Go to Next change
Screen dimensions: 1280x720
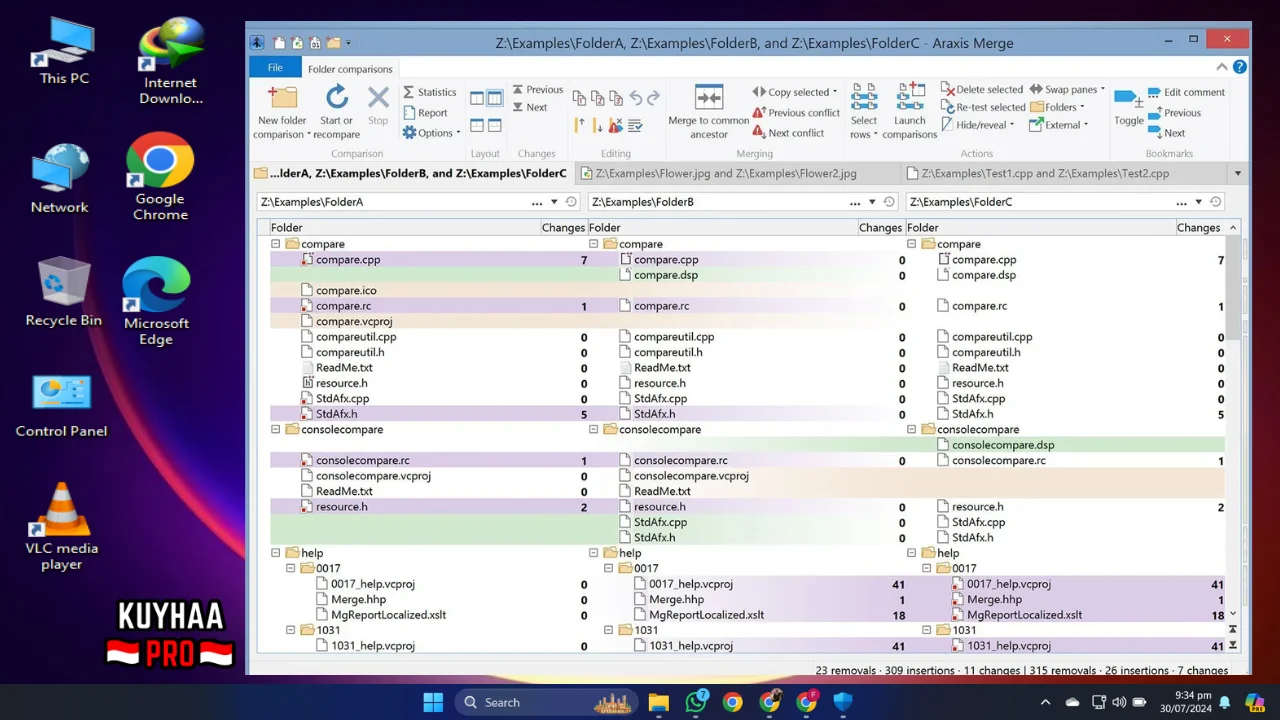530,107
